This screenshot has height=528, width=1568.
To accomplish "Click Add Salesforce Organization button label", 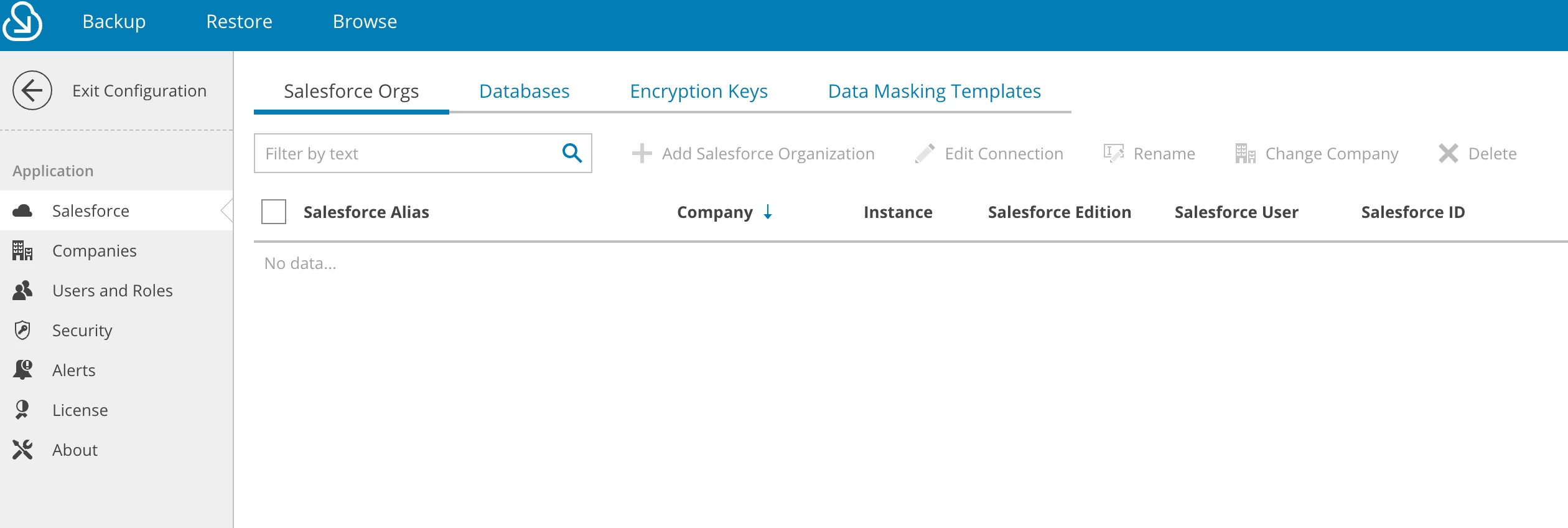I will (x=768, y=153).
